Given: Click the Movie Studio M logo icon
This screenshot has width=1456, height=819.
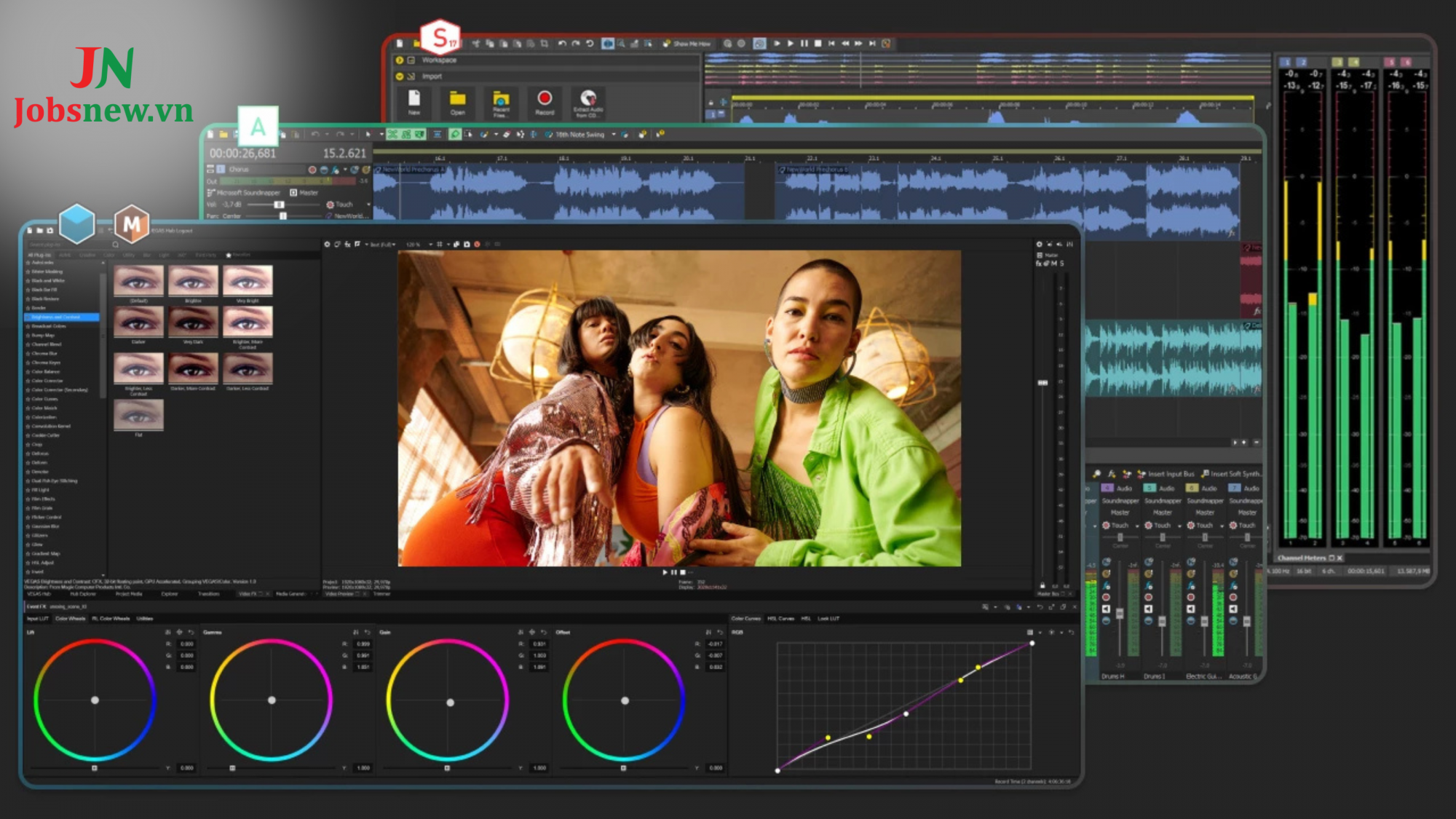Looking at the screenshot, I should 132,224.
